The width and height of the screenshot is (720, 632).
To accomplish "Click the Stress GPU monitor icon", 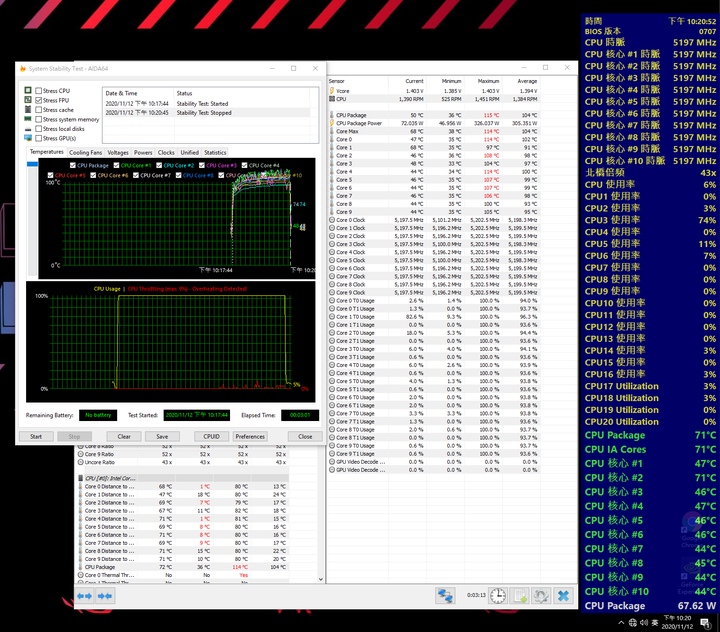I will click(28, 138).
